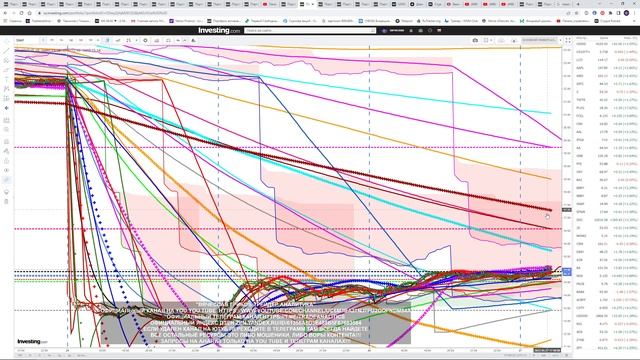The width and height of the screenshot is (640, 360).
Task: Click the browser home icon
Action: click(x=29, y=13)
